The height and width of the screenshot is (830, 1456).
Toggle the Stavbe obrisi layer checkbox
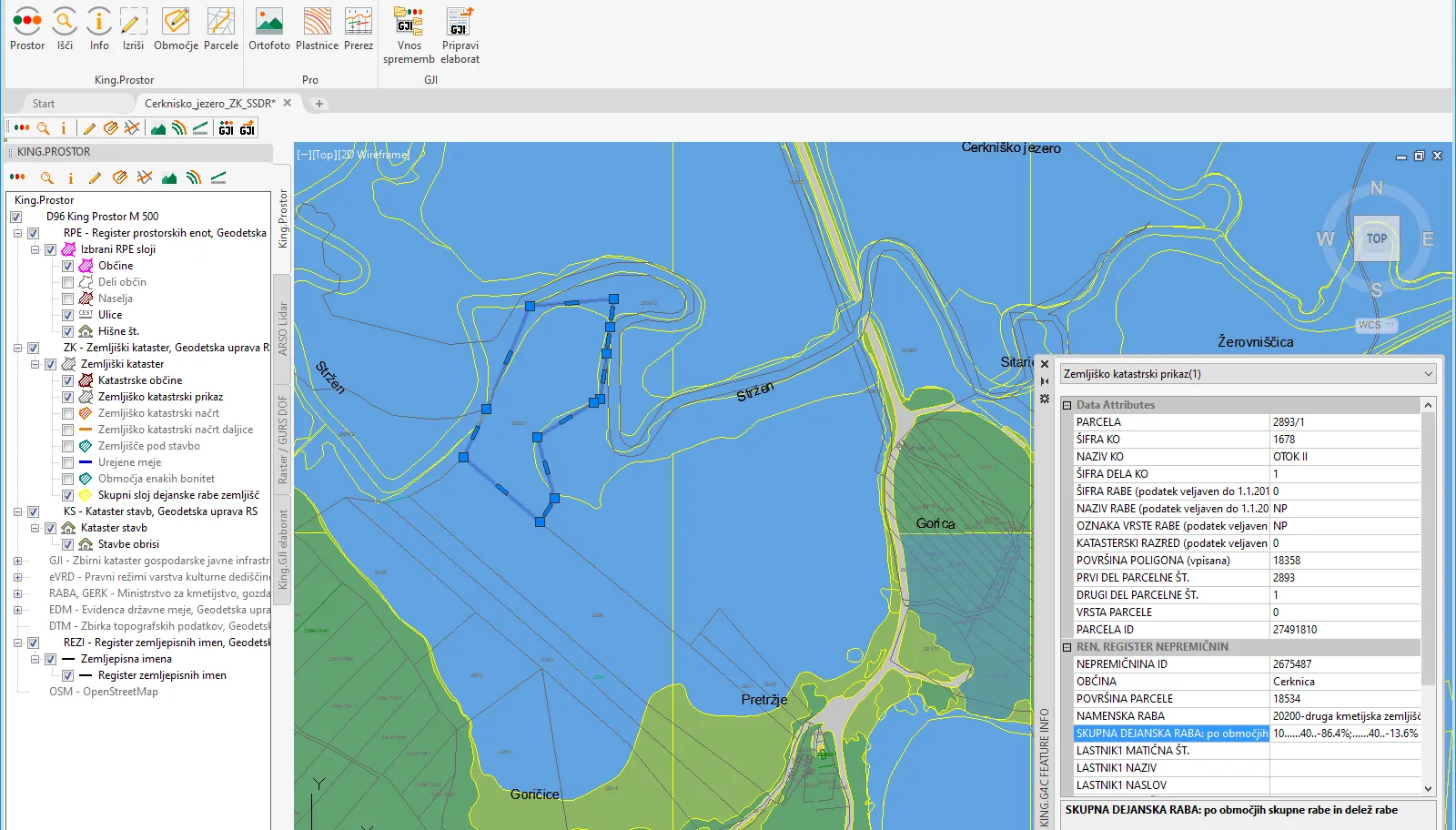(67, 544)
